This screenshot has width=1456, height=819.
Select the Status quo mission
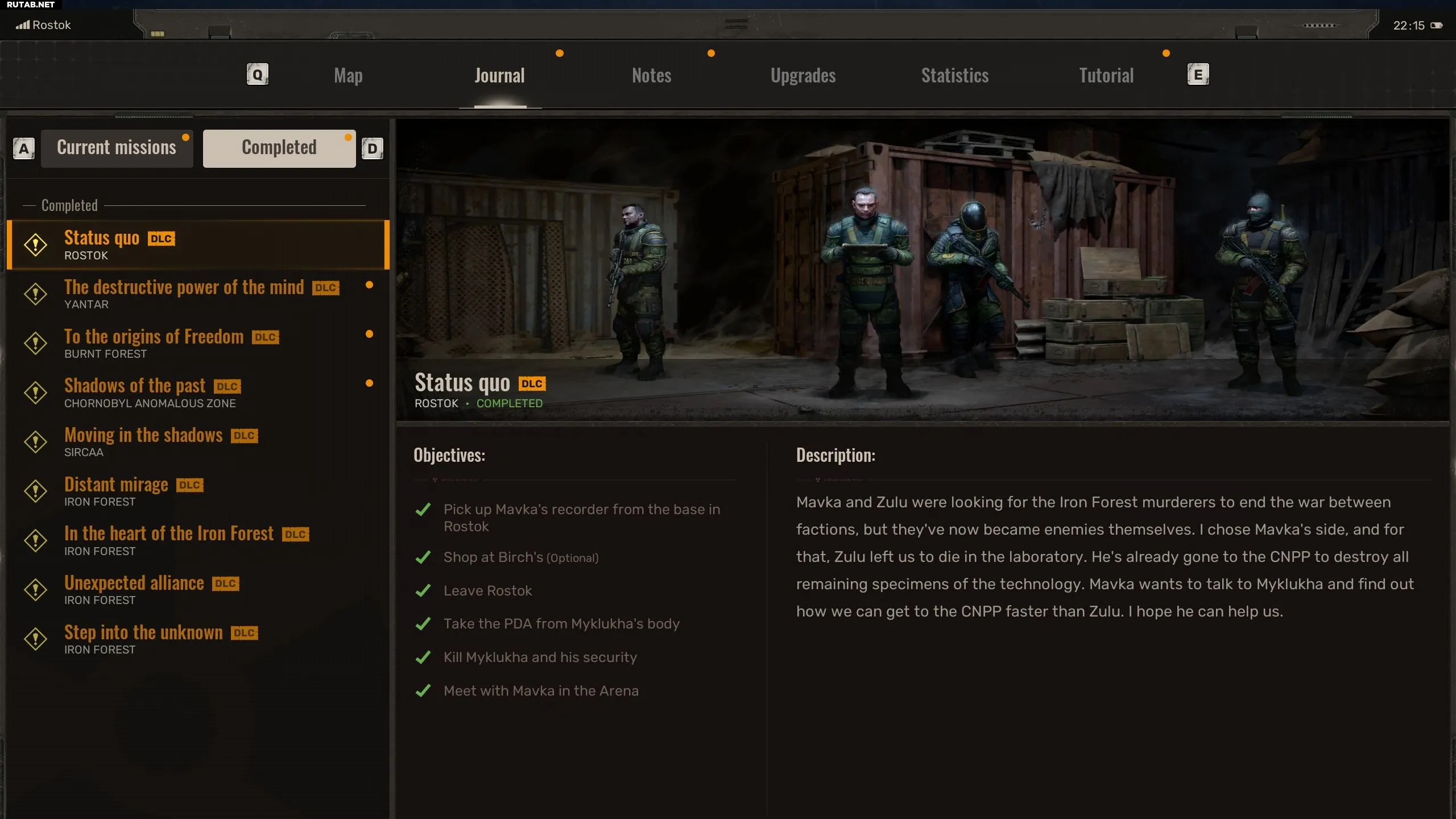[198, 245]
